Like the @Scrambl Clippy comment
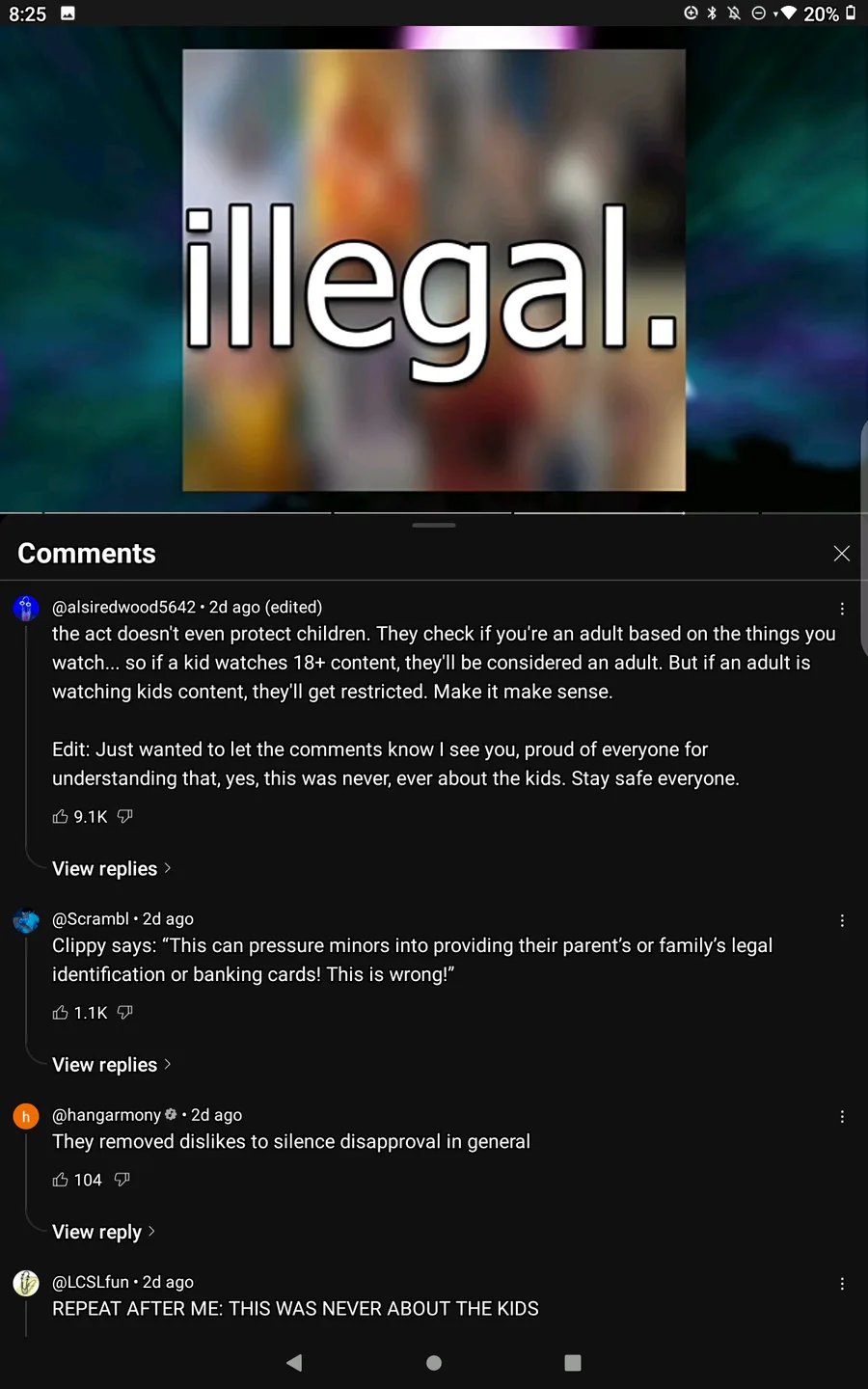Screen dimensions: 868x1389 tap(60, 1012)
